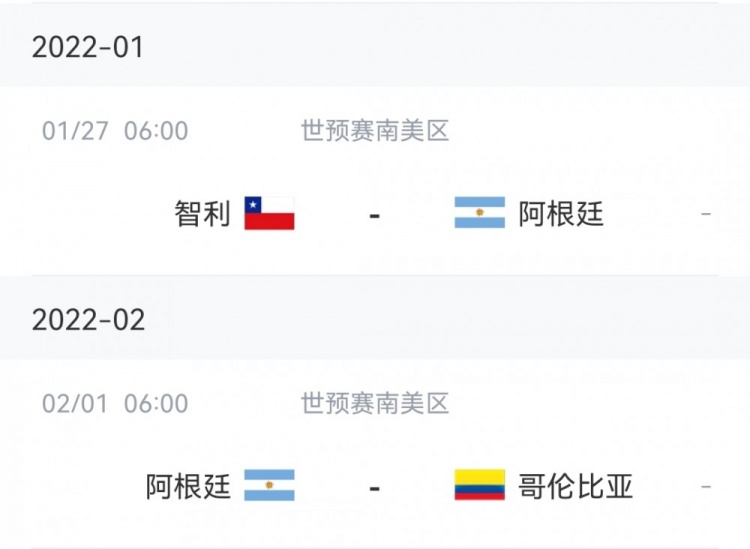Tap the 02/01 06:00 match time
The height and width of the screenshot is (549, 750).
(115, 404)
